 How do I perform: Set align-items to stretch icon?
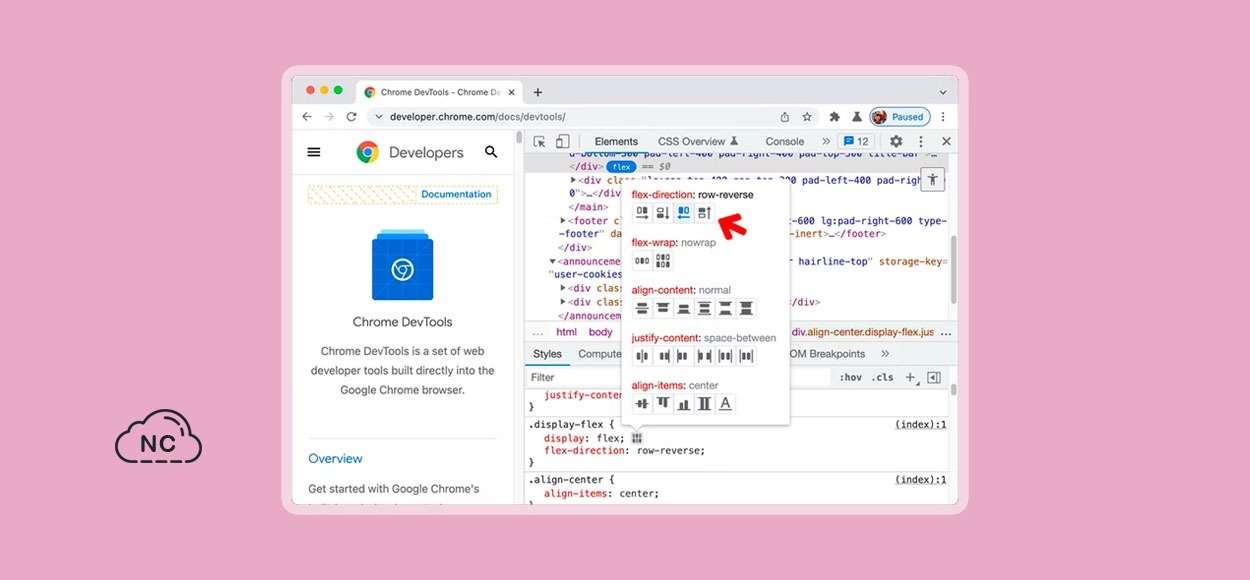(x=704, y=404)
